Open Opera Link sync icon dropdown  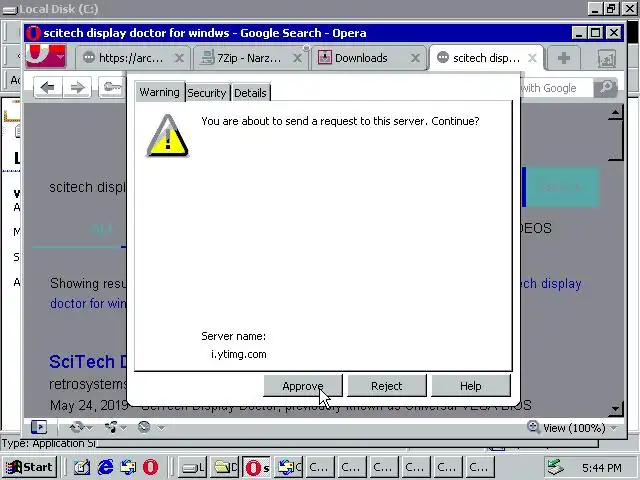point(80,427)
